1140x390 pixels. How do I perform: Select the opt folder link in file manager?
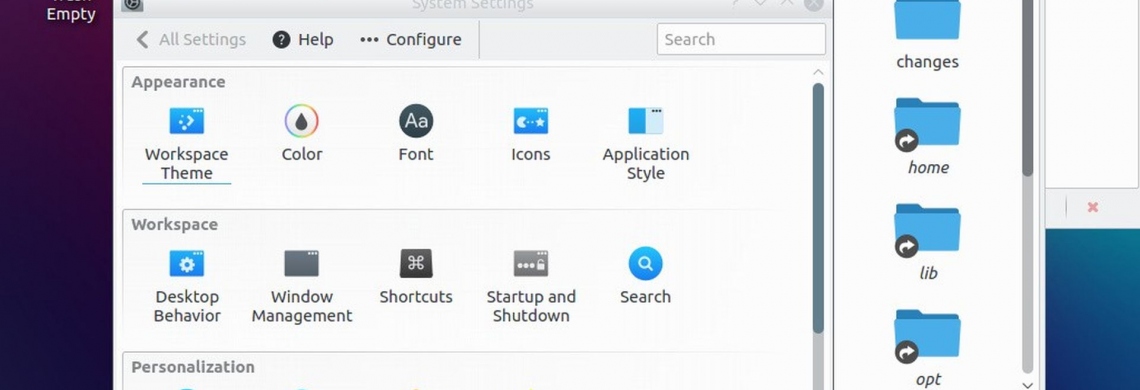(x=927, y=348)
